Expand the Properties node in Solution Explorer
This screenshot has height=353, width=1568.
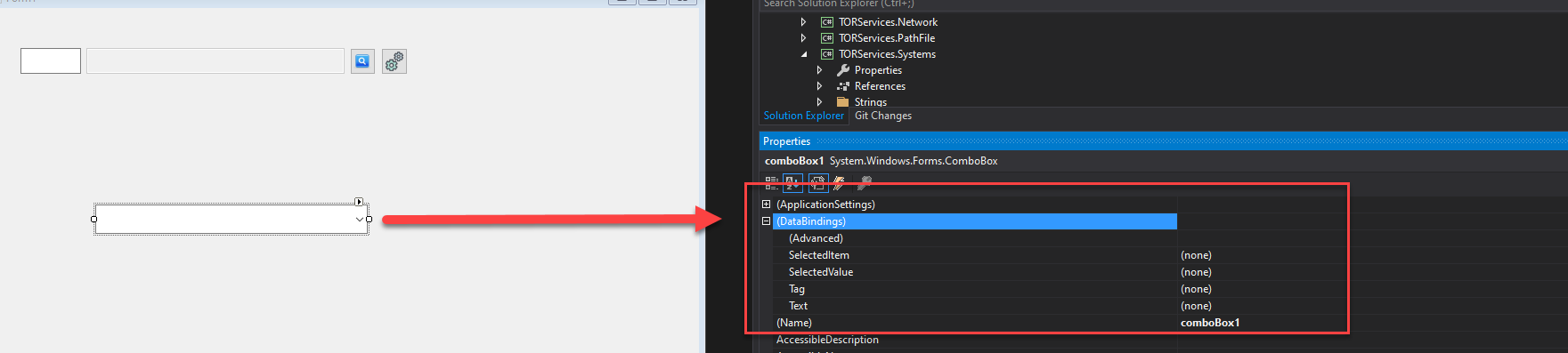click(x=819, y=70)
